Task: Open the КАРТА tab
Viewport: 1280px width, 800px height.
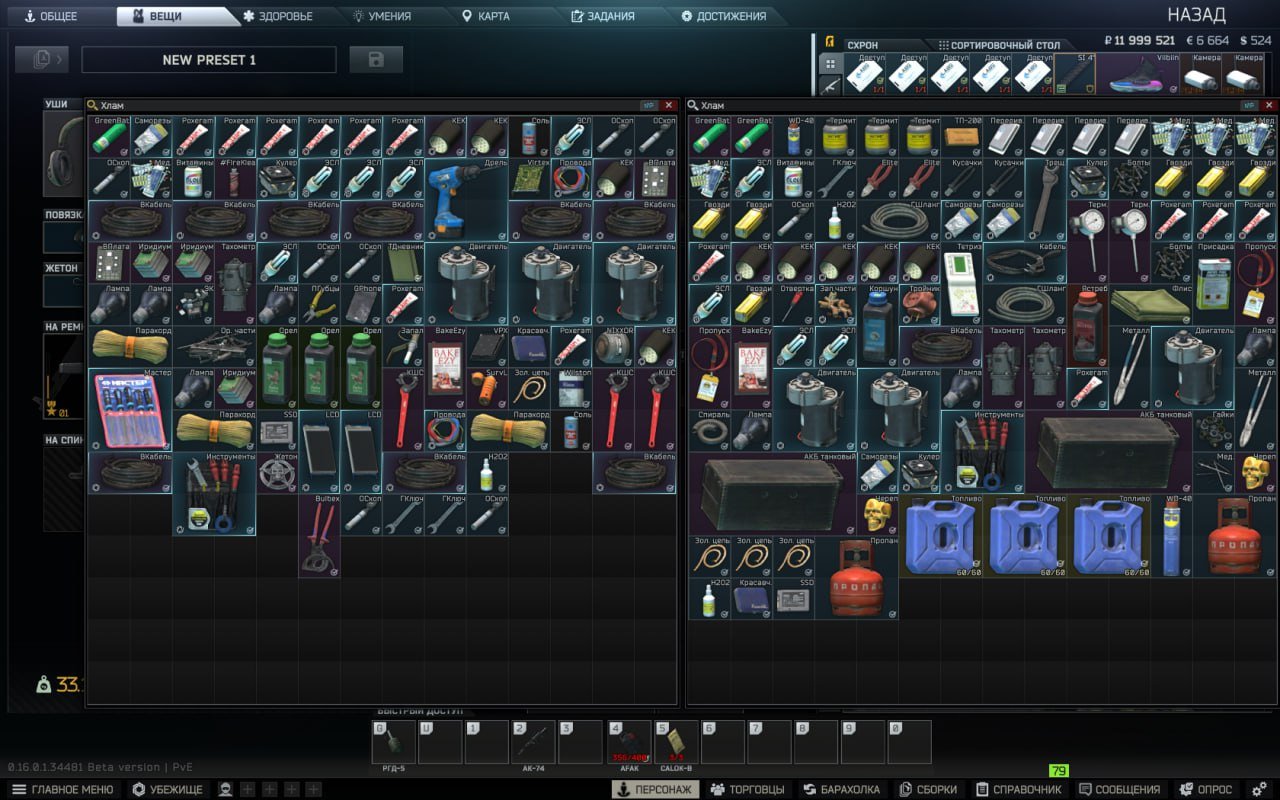Action: pos(485,16)
